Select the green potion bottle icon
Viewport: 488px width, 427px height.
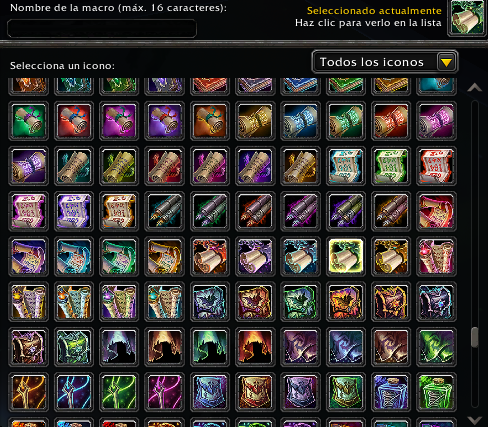click(x=436, y=392)
